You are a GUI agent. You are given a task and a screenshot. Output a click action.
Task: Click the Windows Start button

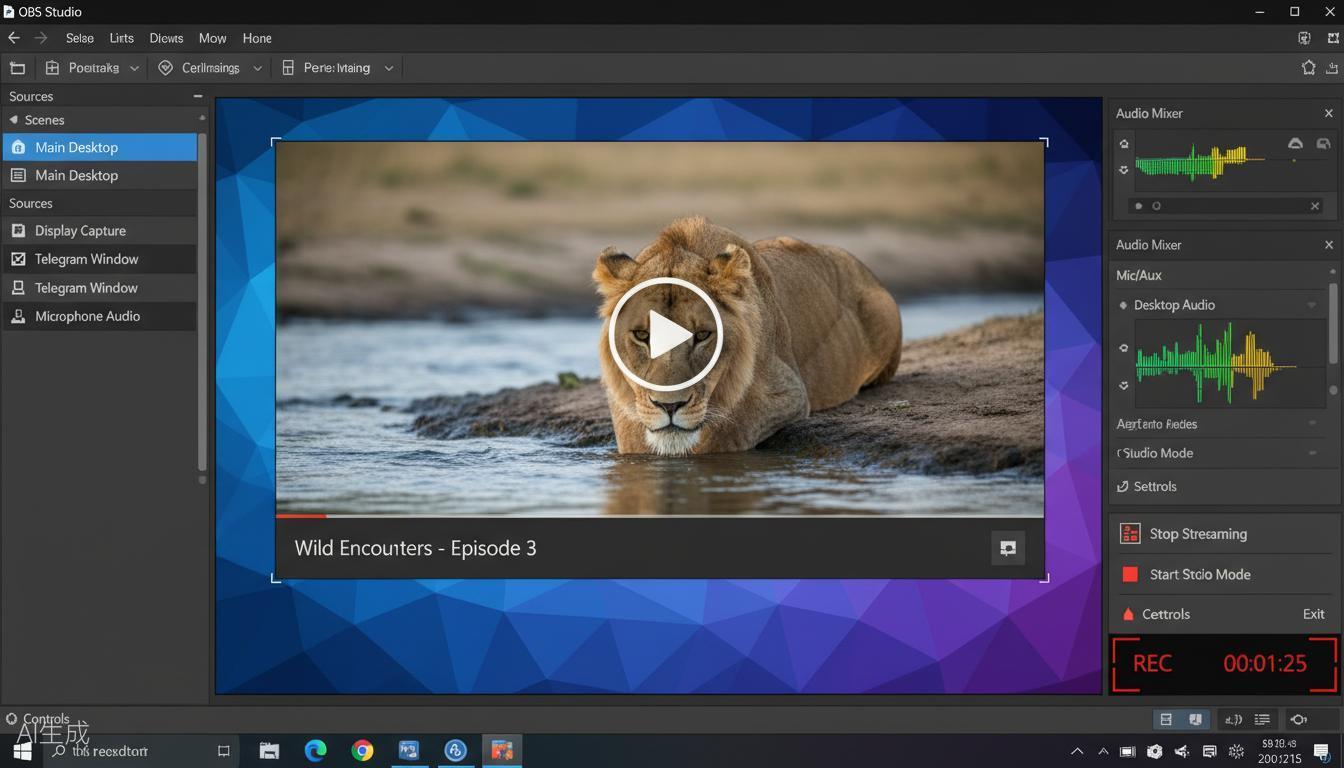22,751
